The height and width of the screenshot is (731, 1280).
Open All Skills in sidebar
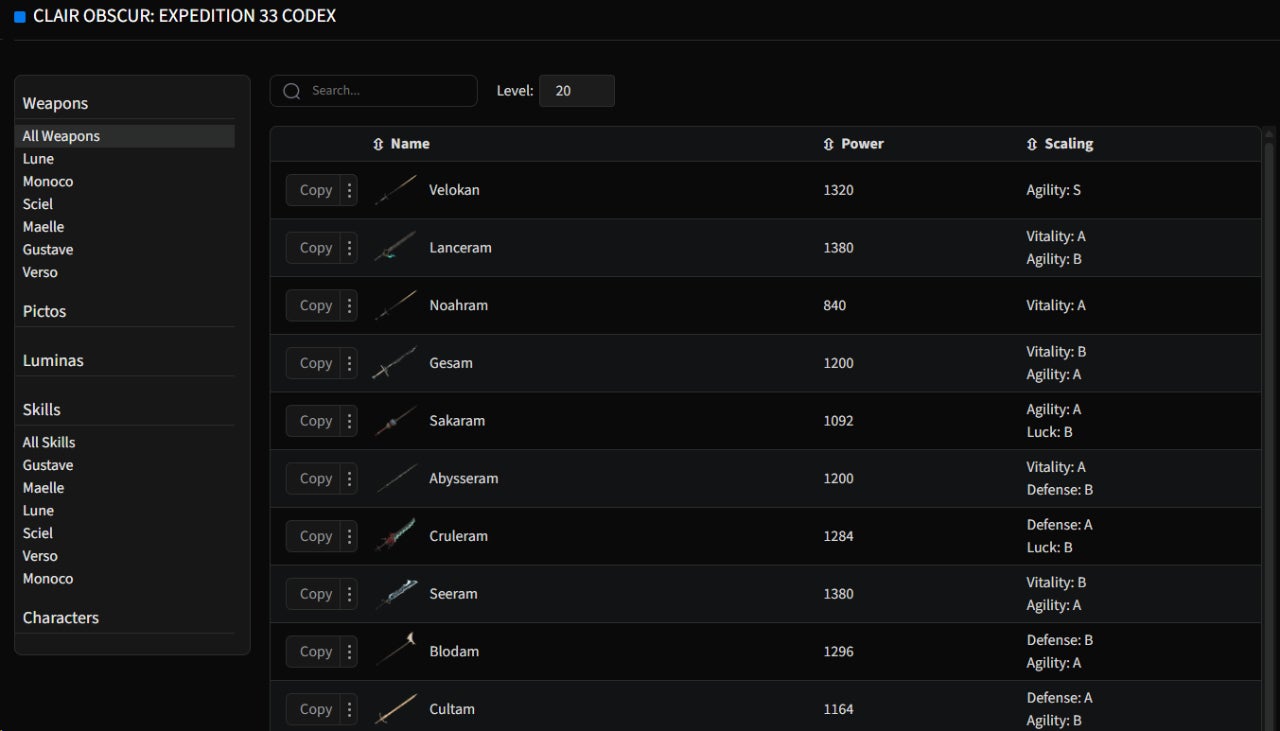pyautogui.click(x=49, y=442)
